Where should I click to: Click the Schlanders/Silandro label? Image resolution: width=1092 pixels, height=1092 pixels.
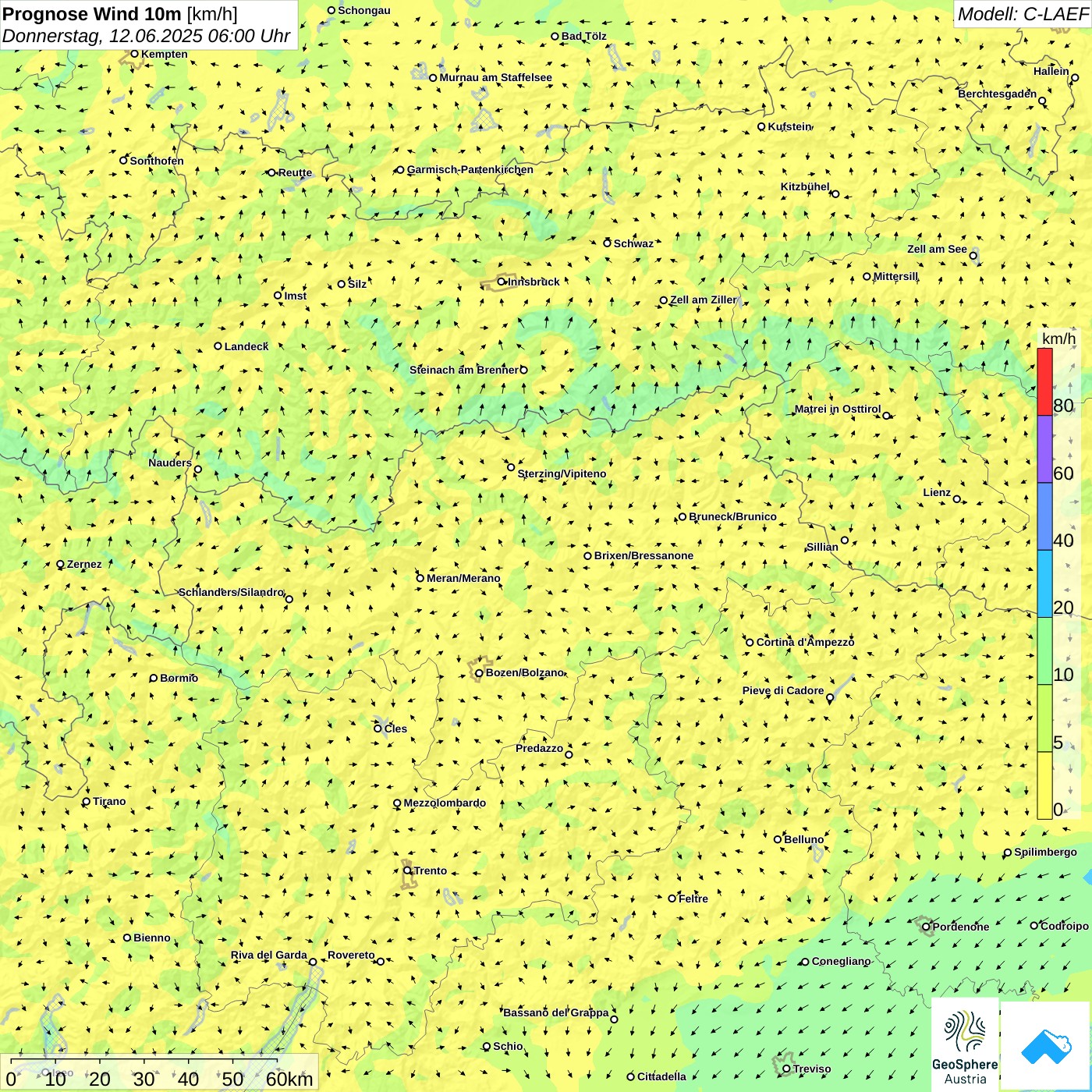pyautogui.click(x=231, y=592)
